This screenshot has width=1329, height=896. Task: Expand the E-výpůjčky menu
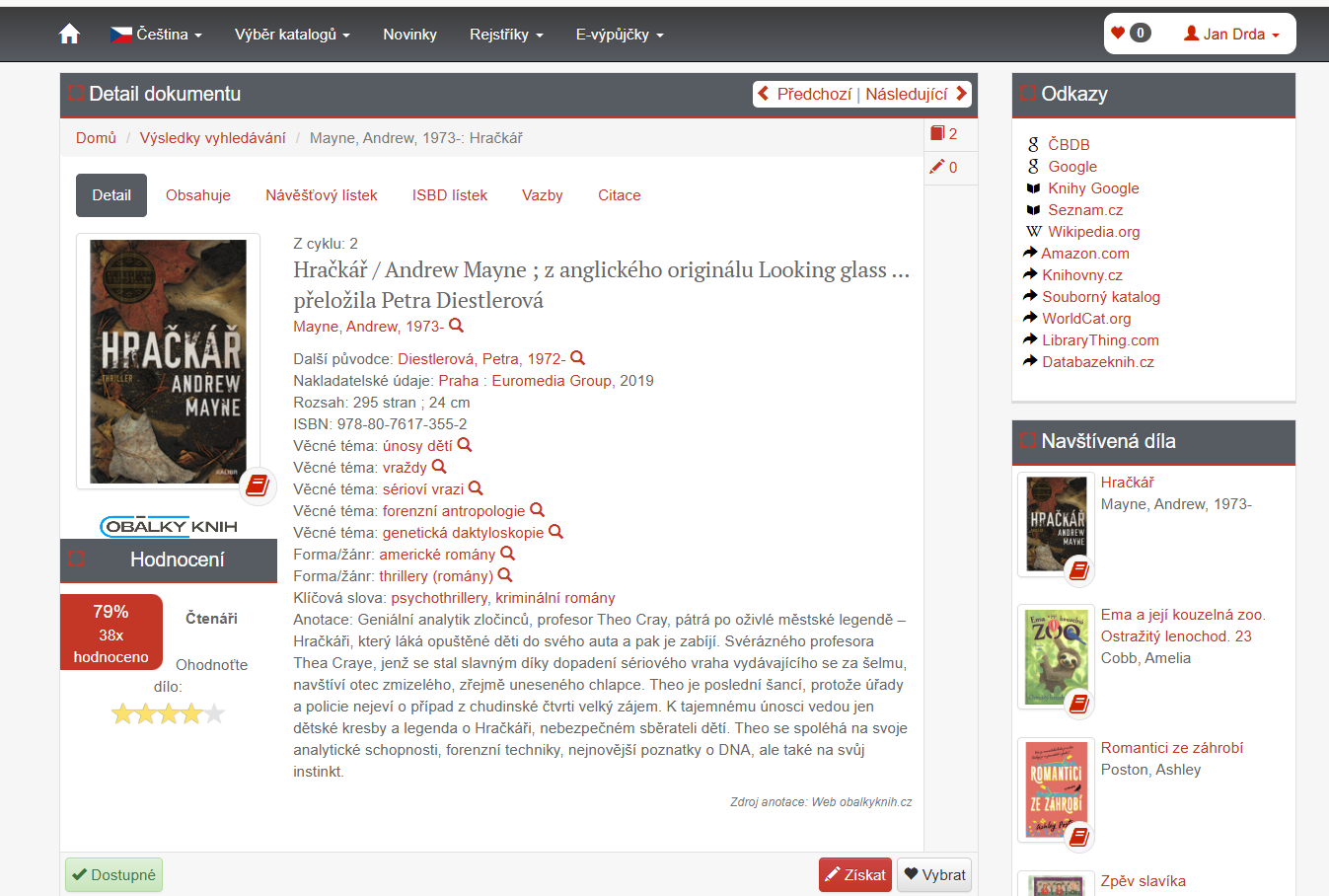point(620,35)
